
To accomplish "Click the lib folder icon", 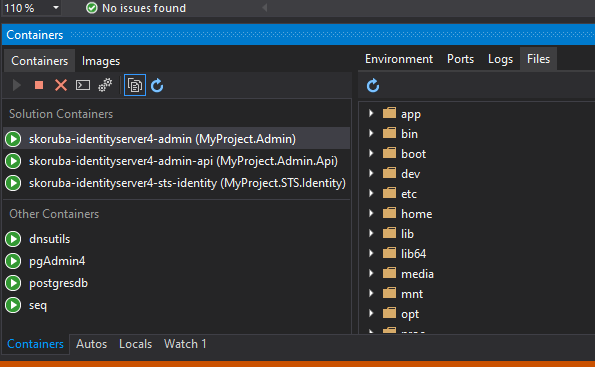I will coord(389,233).
